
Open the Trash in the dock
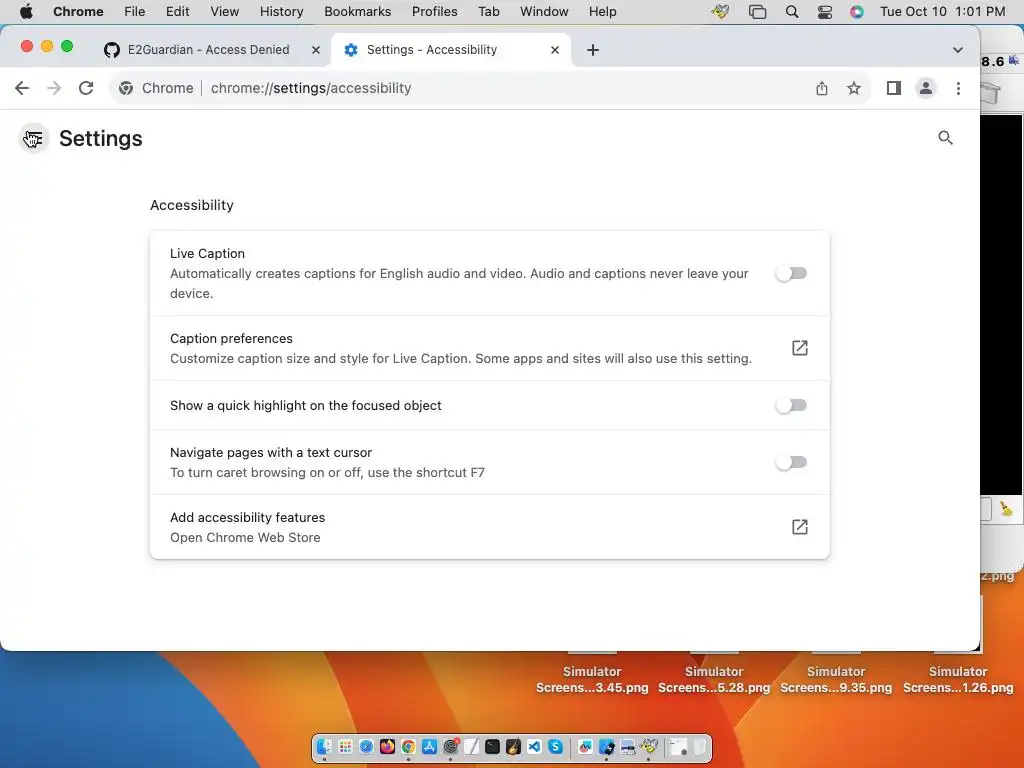(699, 747)
